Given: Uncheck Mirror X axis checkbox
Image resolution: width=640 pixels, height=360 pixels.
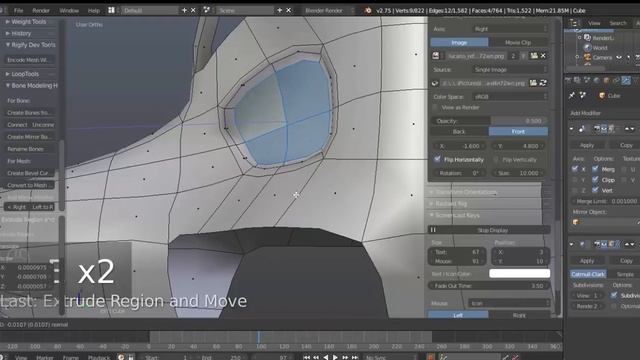Looking at the screenshot, I should click(x=575, y=169).
